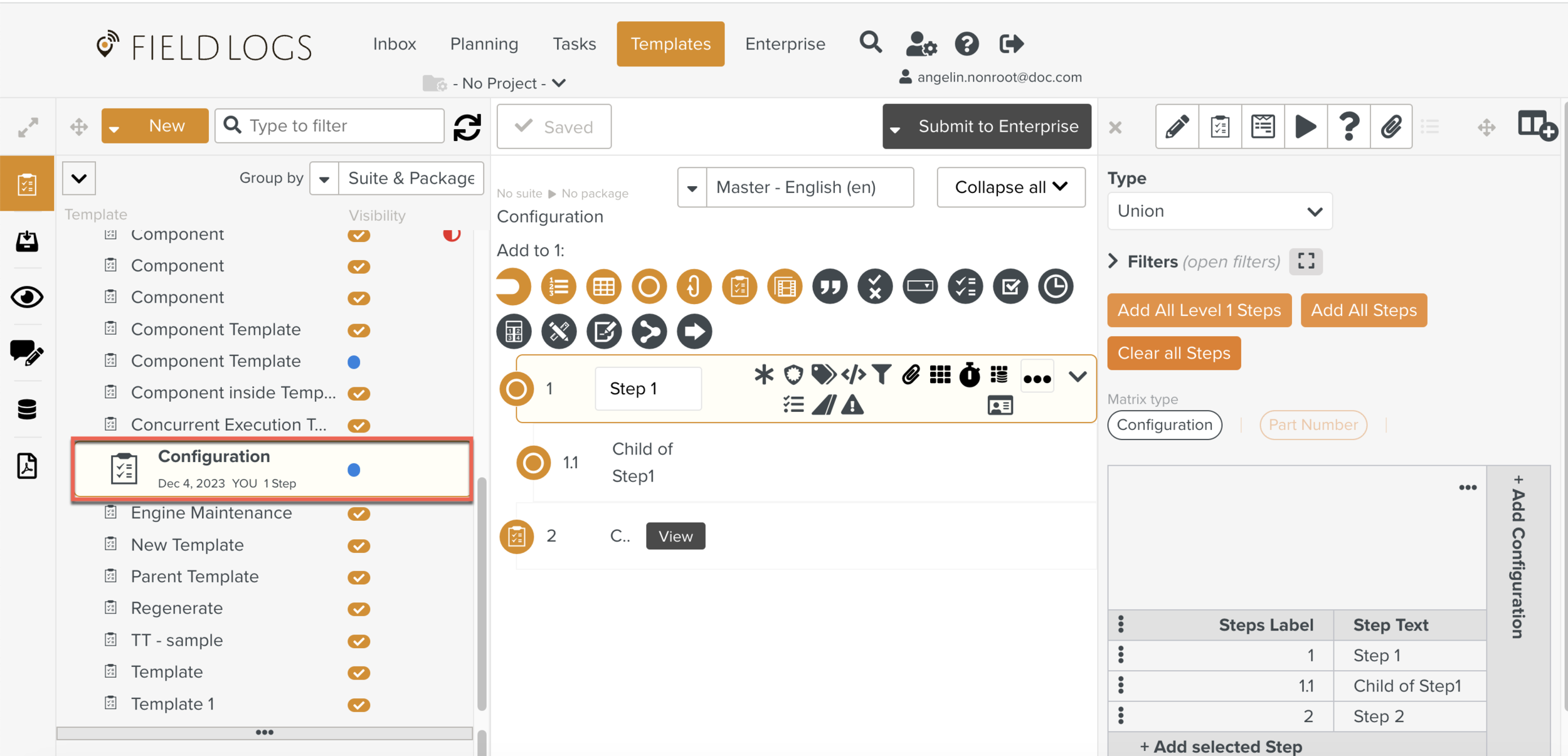Open the comments edit sidebar icon
This screenshot has height=756, width=1568.
click(x=27, y=353)
